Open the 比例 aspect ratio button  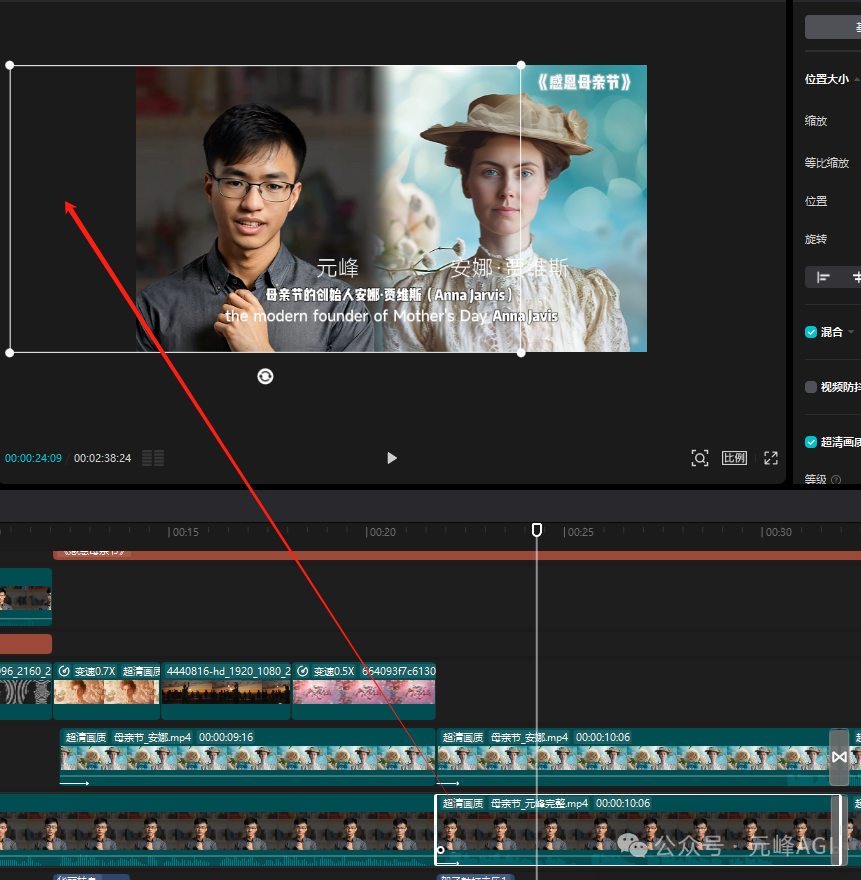pyautogui.click(x=734, y=458)
